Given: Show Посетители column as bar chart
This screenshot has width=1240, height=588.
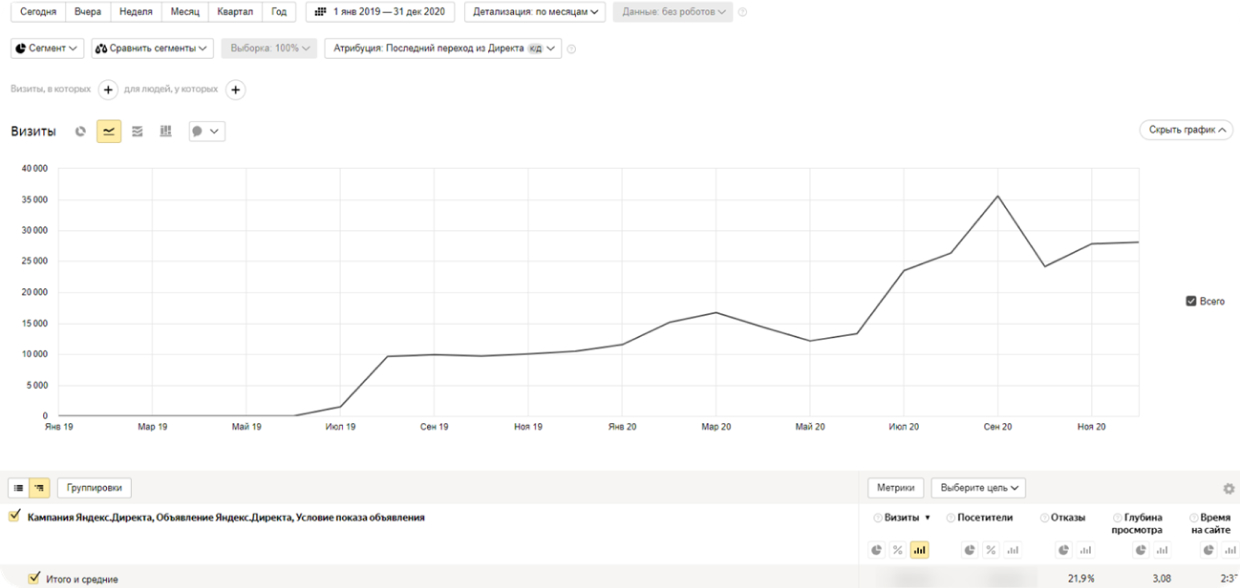Looking at the screenshot, I should [x=1012, y=550].
